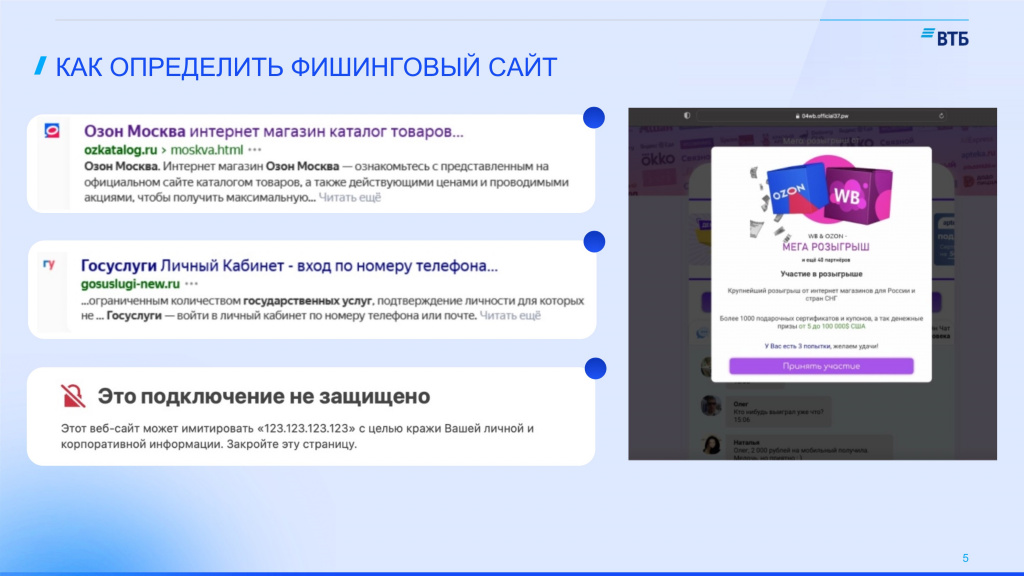Viewport: 1024px width, 576px height.
Task: Click the blue dot on Gosuslugi card
Action: pos(594,242)
